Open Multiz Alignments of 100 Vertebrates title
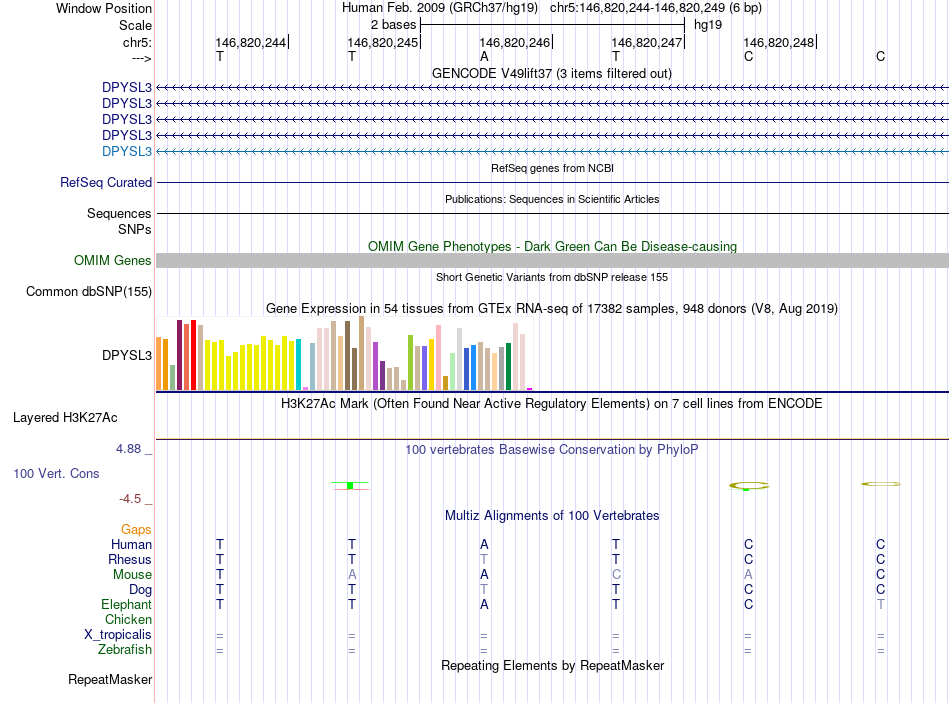 pos(552,516)
